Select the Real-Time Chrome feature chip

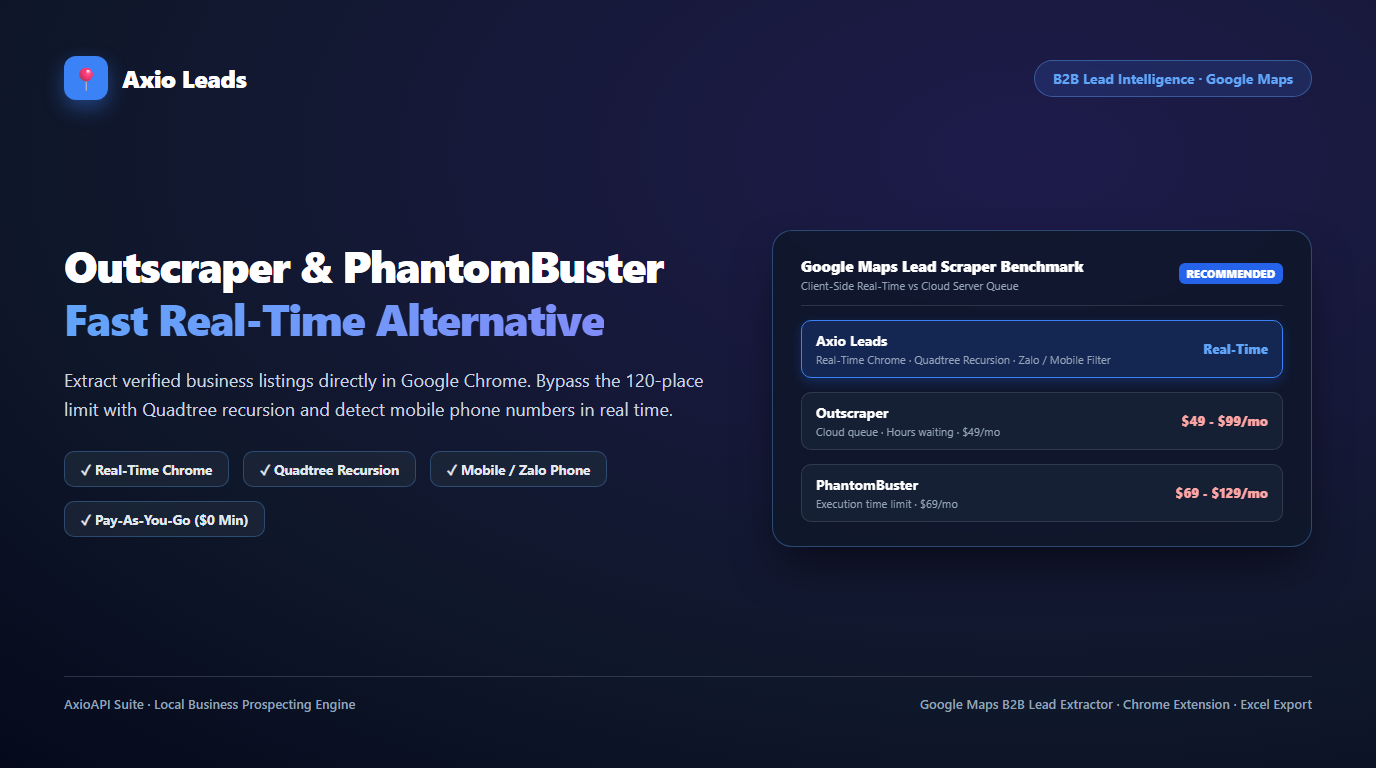(x=146, y=470)
